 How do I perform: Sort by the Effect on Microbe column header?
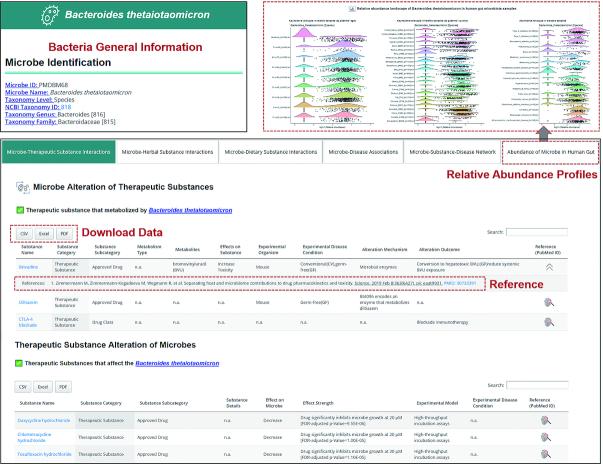click(x=274, y=403)
